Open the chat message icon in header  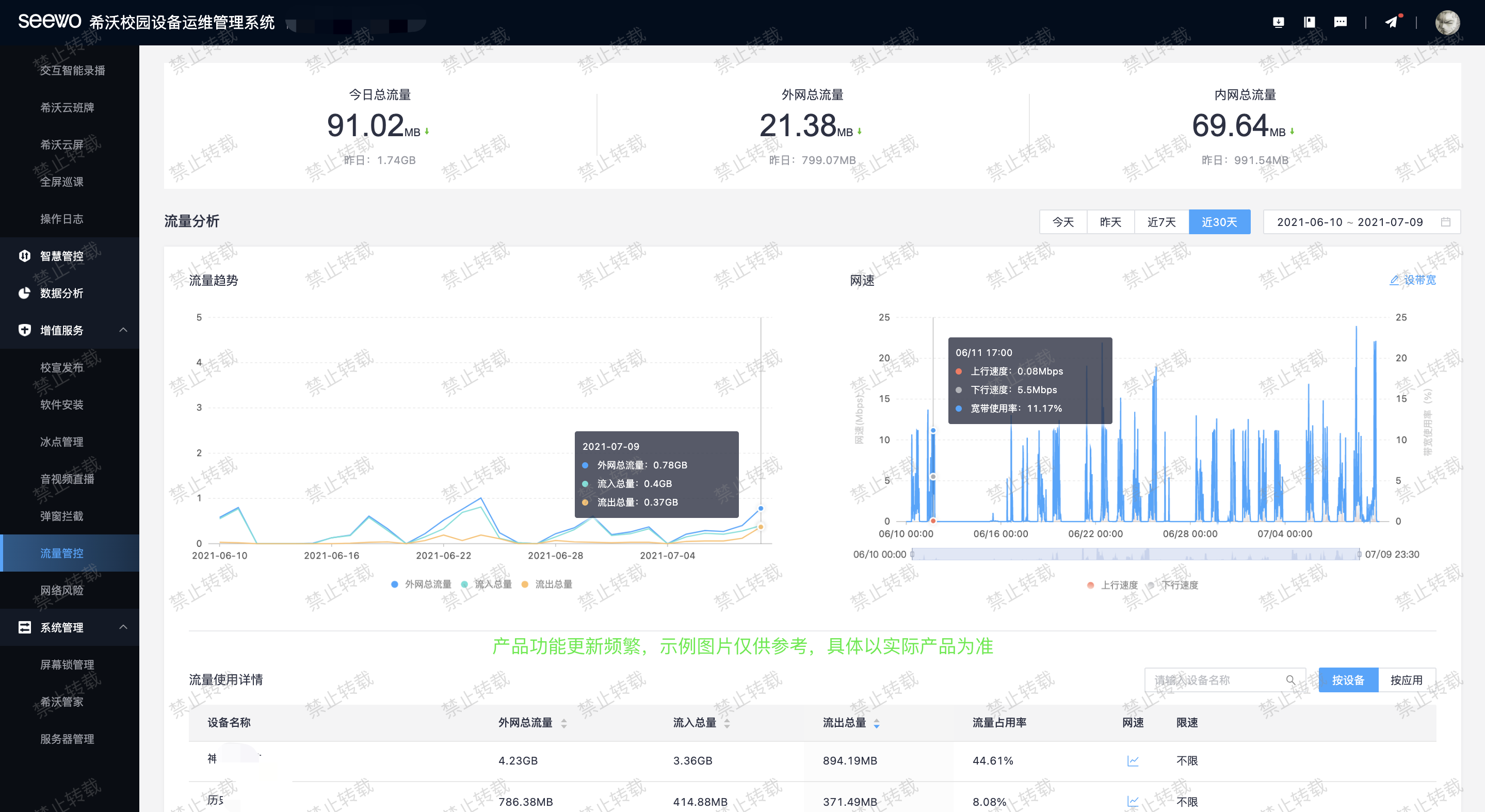(x=1341, y=23)
